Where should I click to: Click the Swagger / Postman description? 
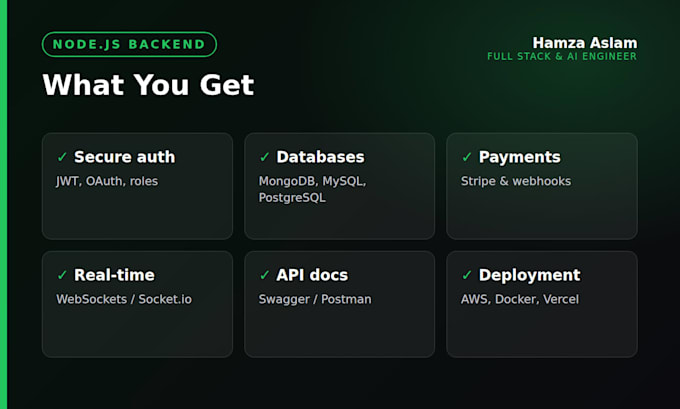[315, 300]
